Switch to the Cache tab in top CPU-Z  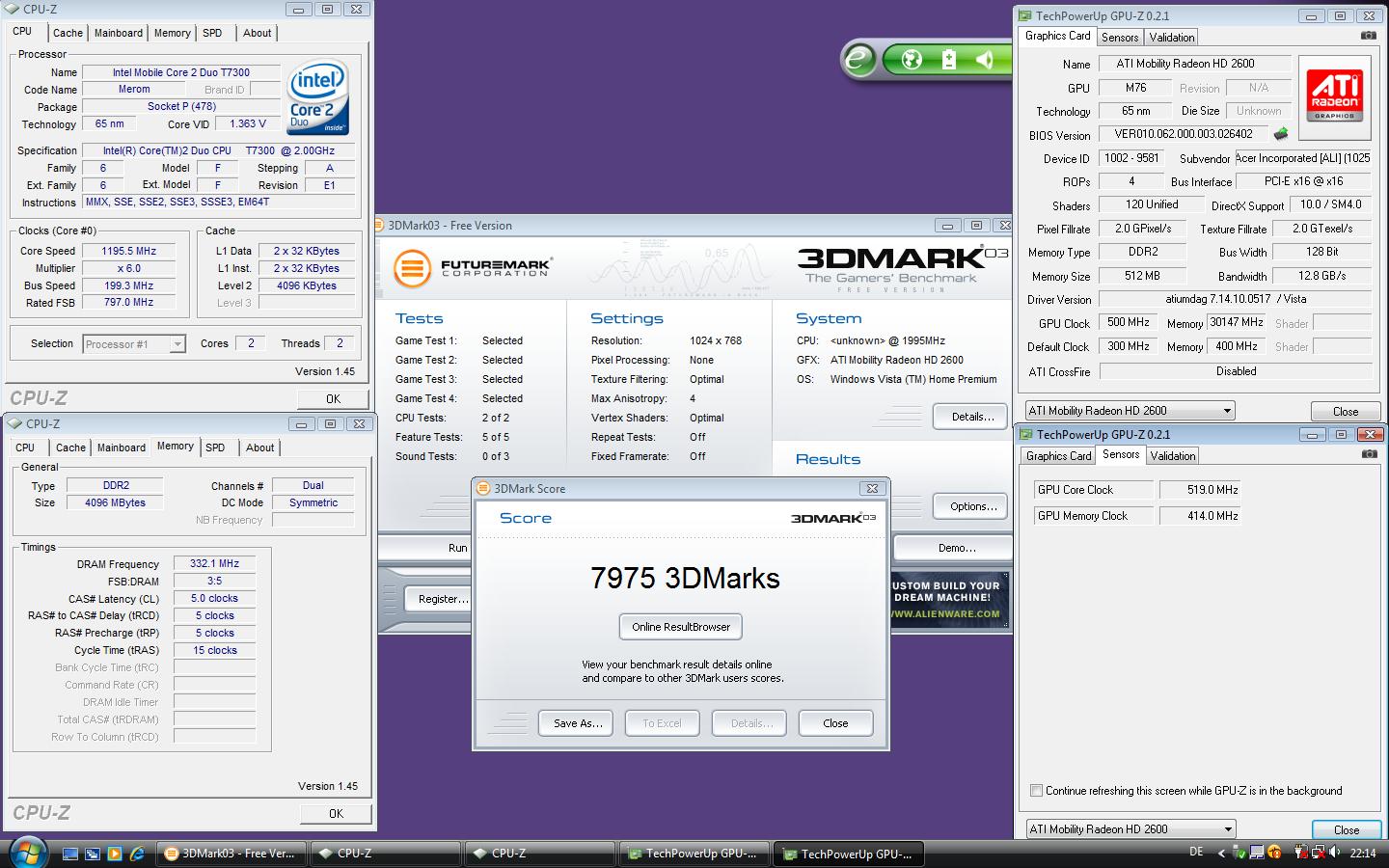coord(68,33)
